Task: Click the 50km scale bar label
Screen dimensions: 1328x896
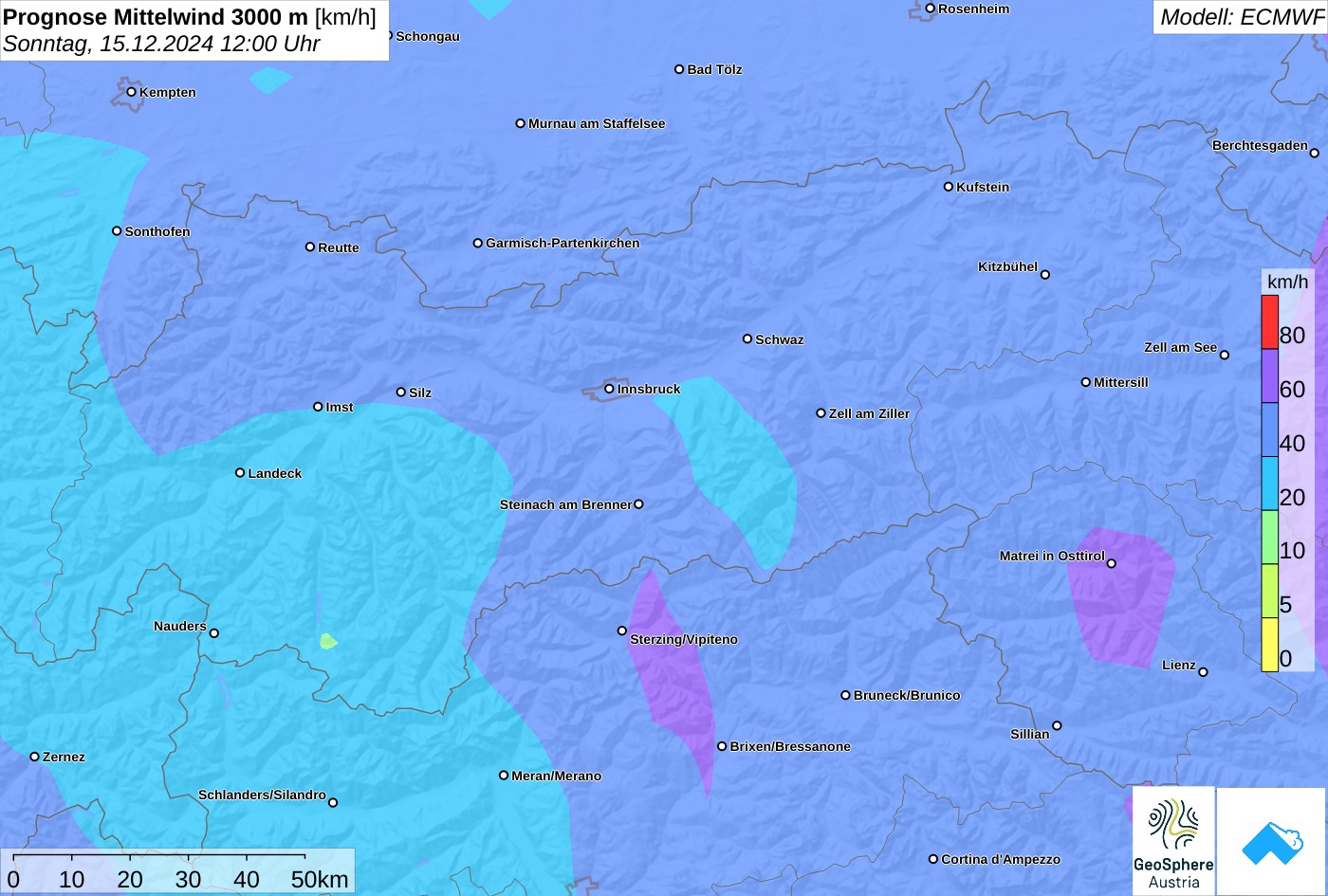Action: (320, 880)
